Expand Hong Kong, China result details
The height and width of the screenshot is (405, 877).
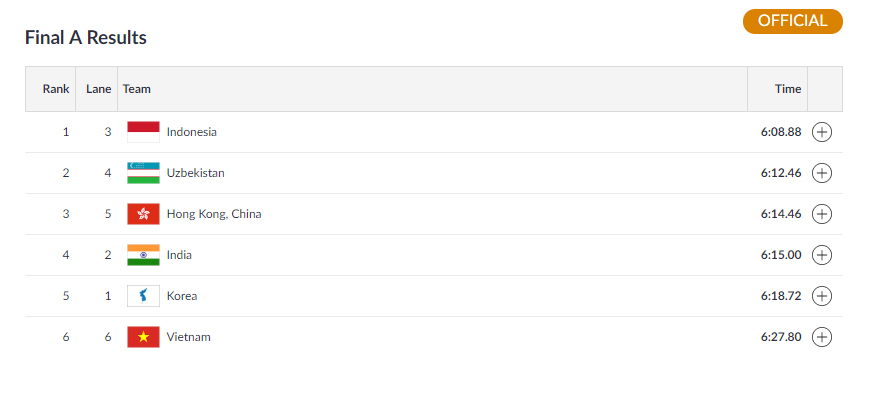(x=822, y=214)
